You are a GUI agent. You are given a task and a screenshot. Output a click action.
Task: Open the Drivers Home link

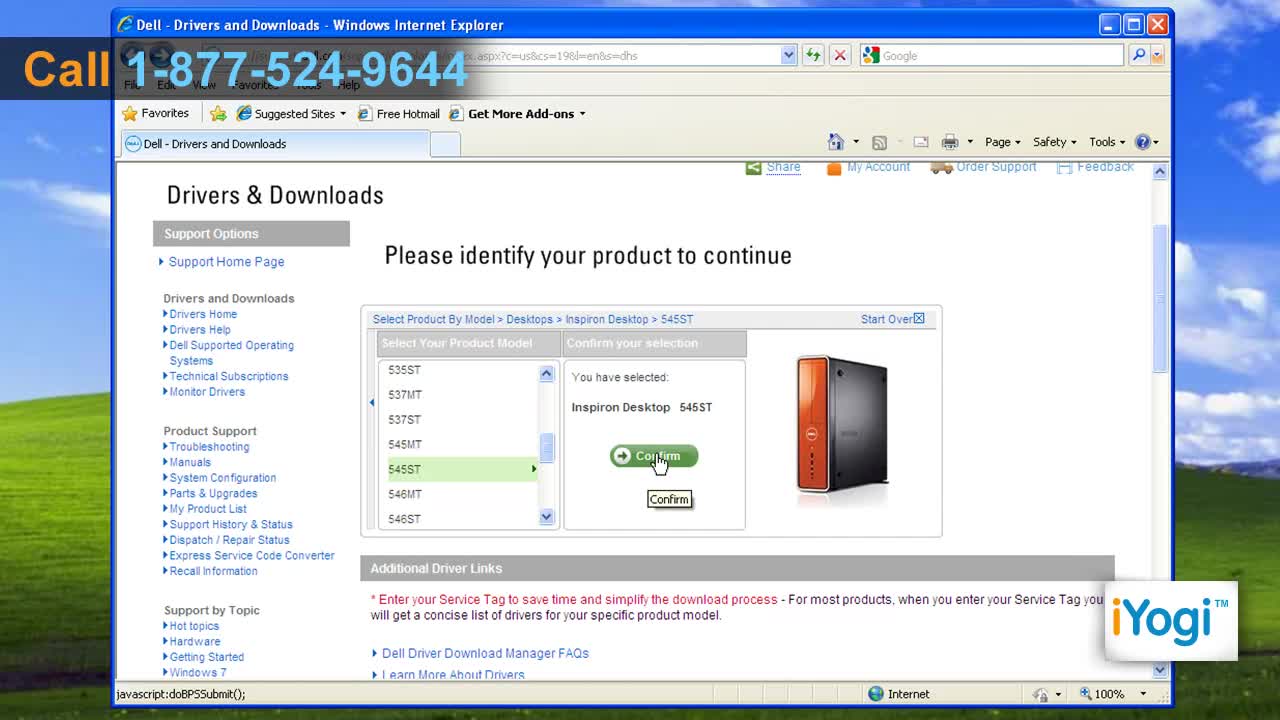(x=203, y=314)
